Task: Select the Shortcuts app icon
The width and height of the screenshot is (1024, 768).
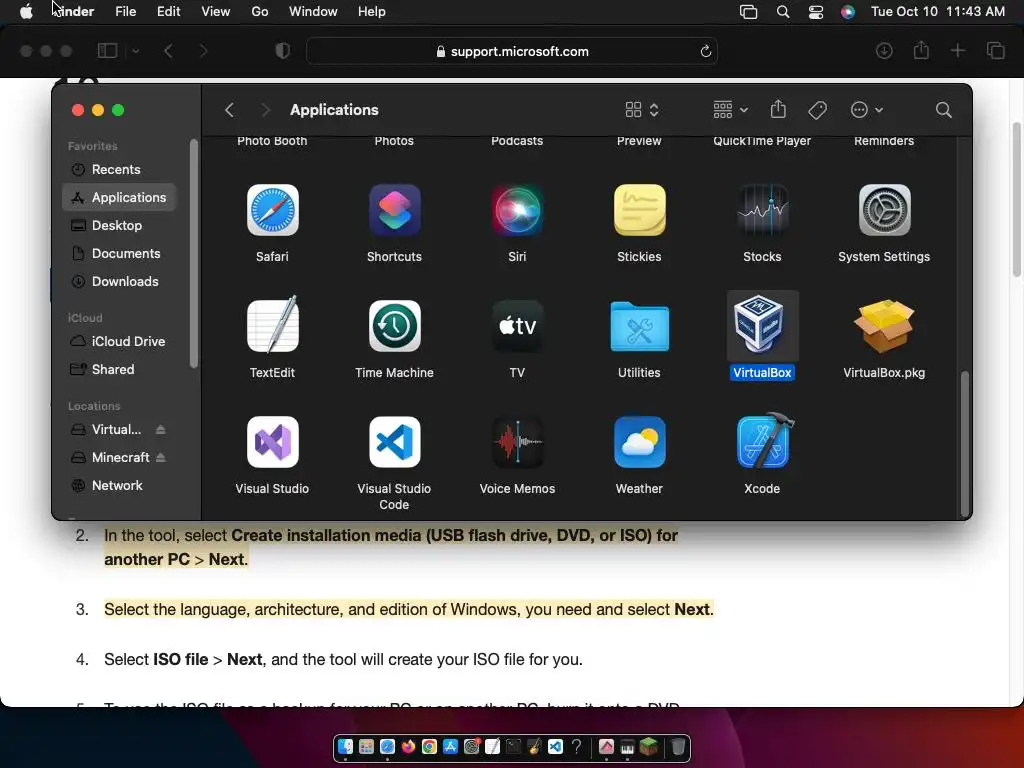Action: [394, 210]
